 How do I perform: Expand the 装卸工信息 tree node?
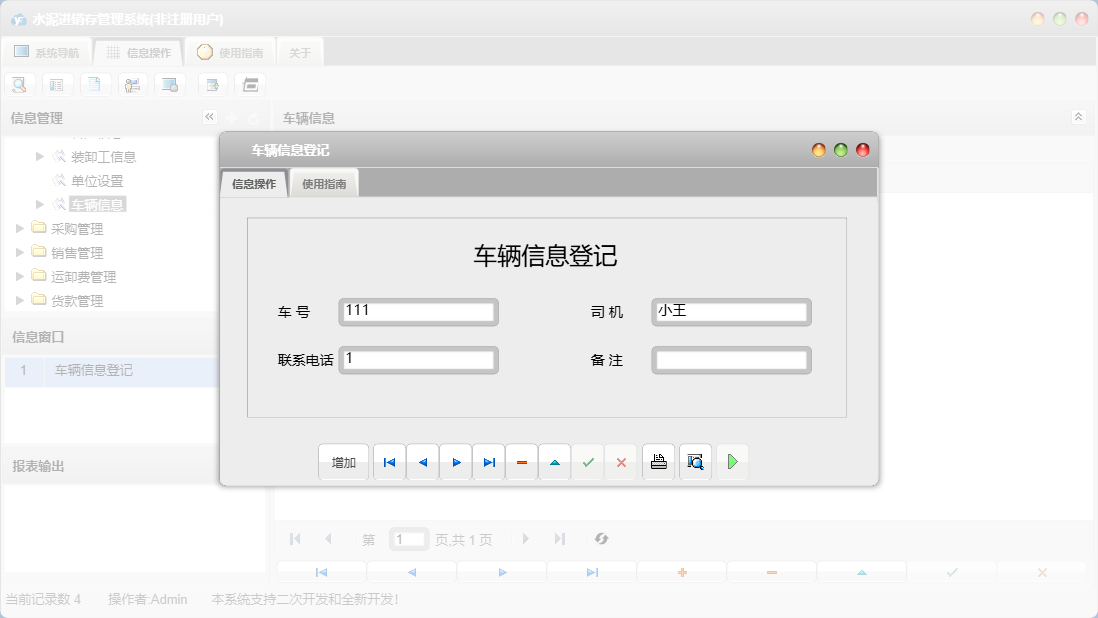37,156
